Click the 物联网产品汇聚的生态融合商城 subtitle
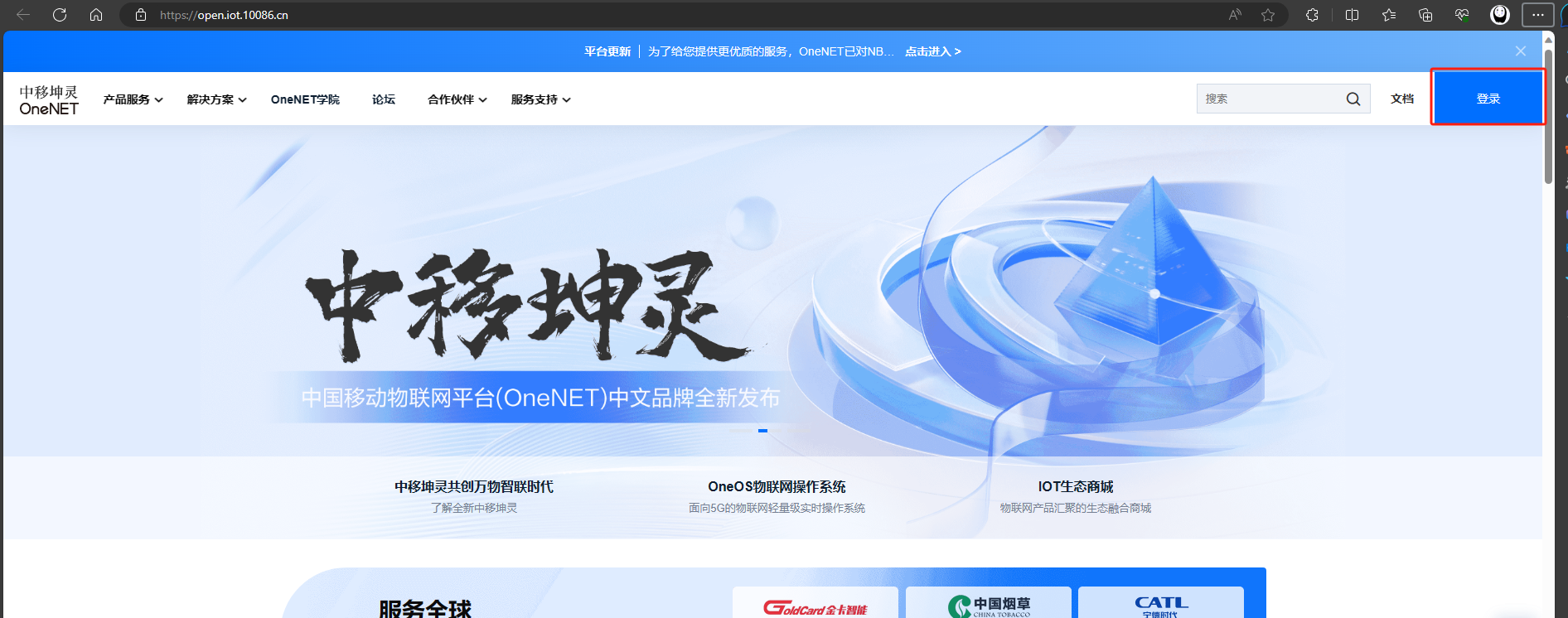 point(1076,508)
